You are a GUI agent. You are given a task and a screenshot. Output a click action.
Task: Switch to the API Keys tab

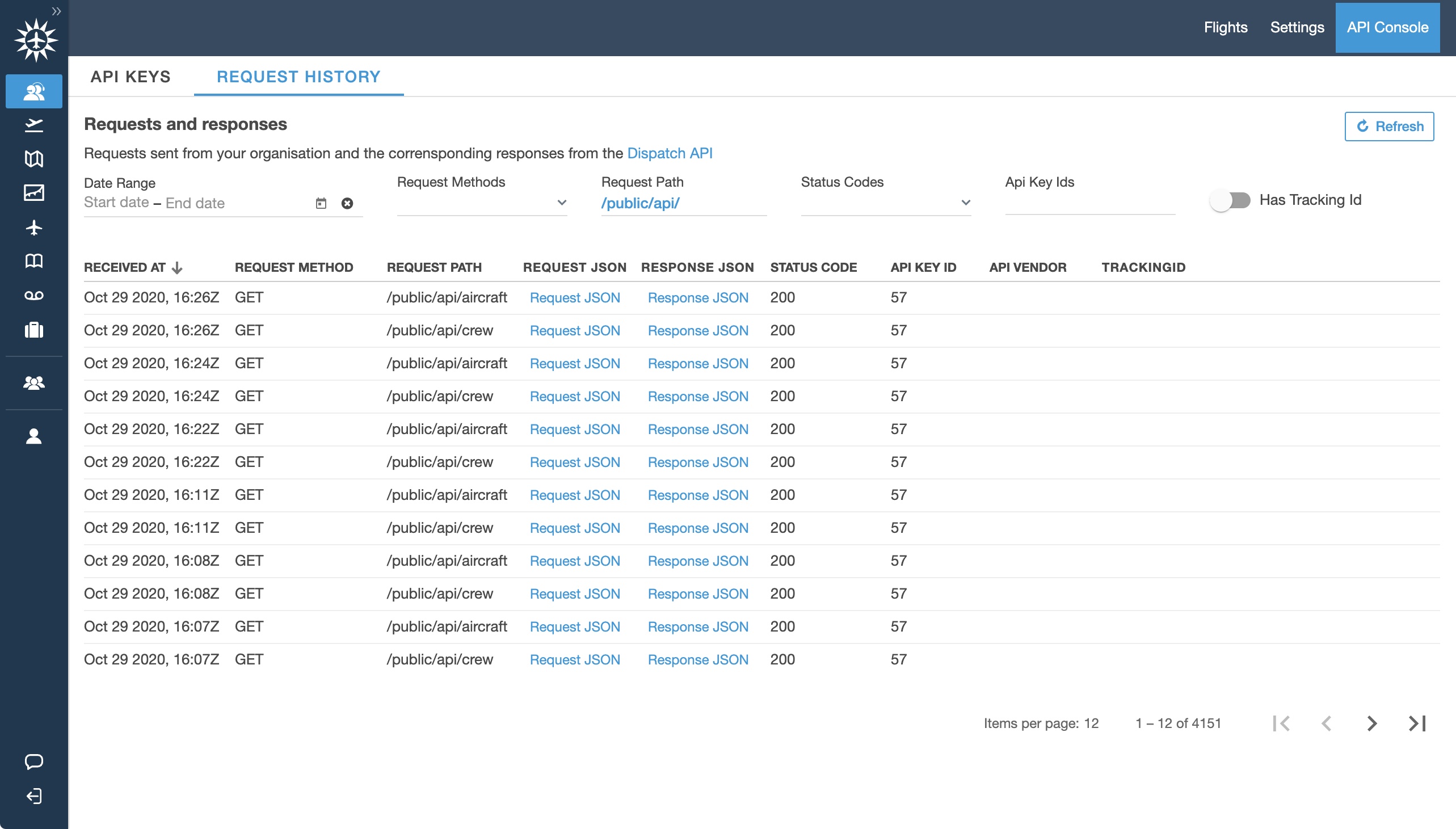click(131, 76)
